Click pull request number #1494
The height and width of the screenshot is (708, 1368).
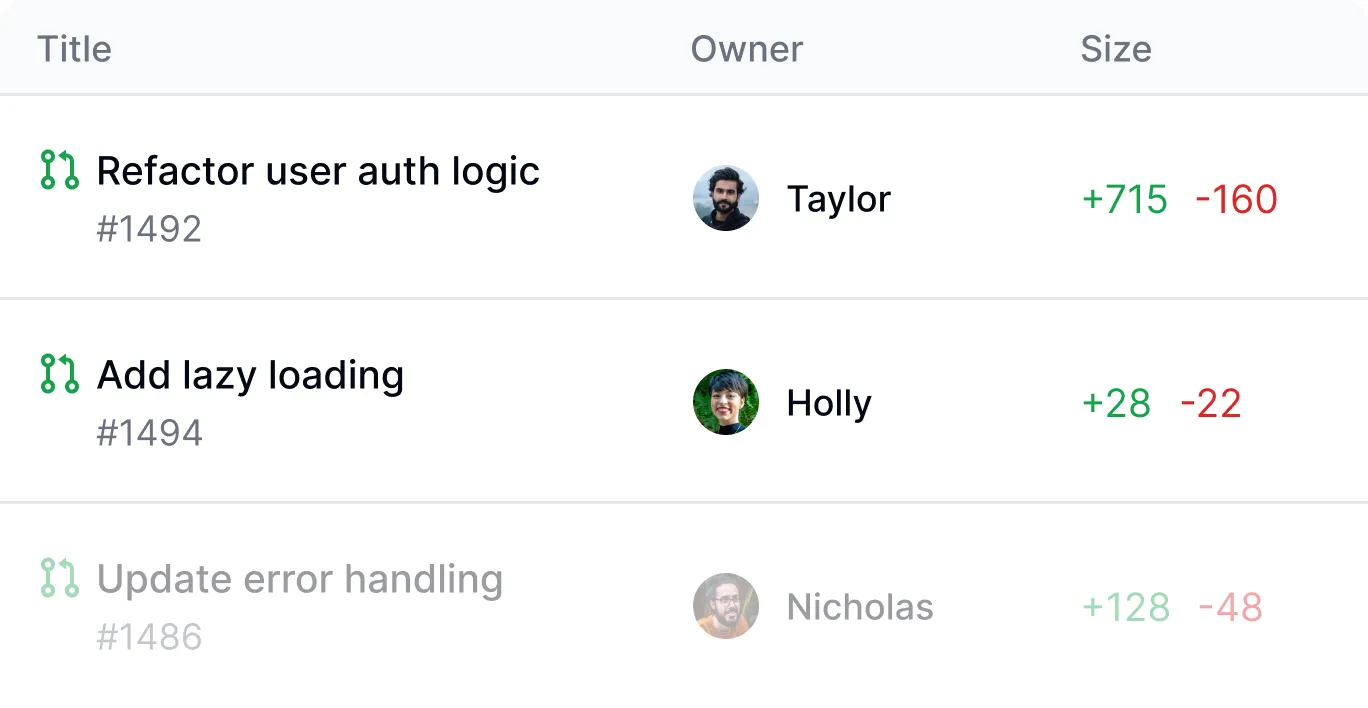149,433
